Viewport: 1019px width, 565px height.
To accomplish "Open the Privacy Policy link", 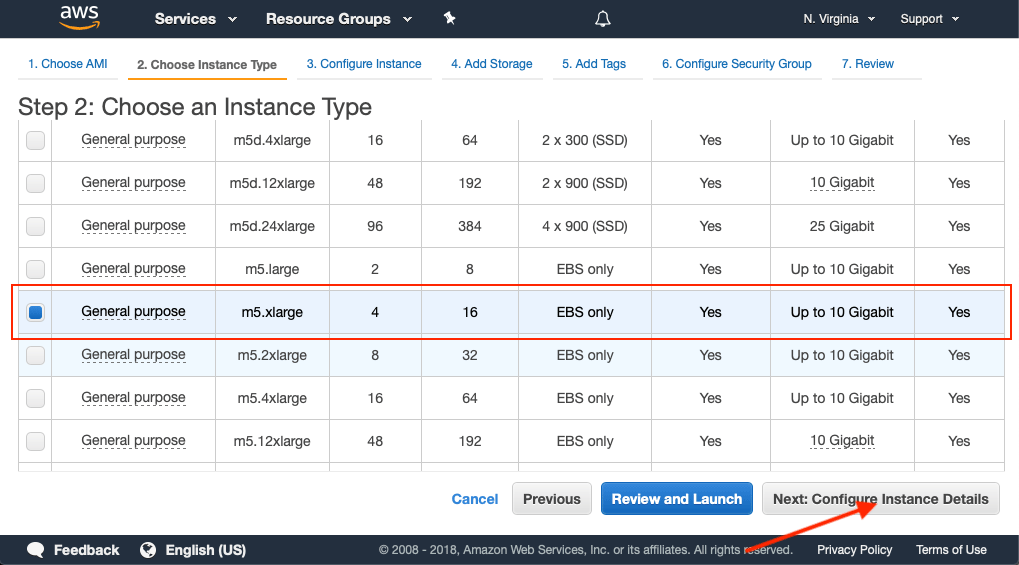I will [x=855, y=550].
